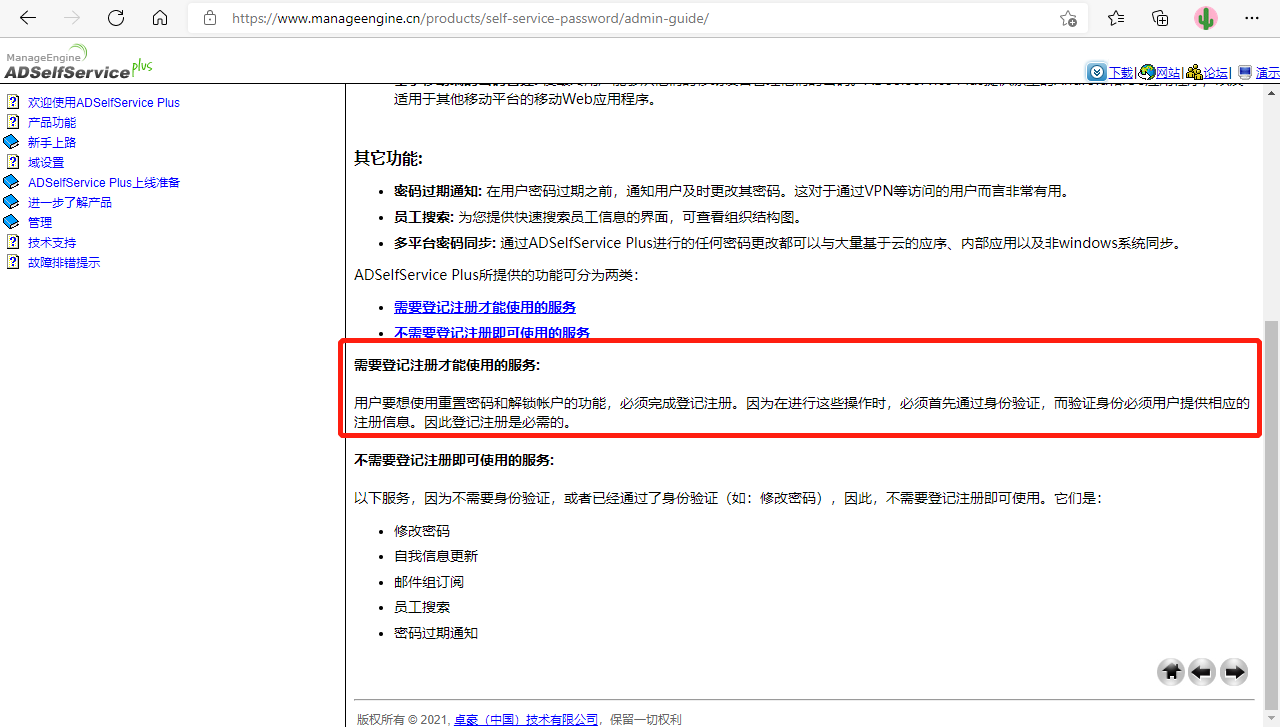Open the 论坛 link in top bar
Viewport: 1280px width, 727px height.
coord(1215,73)
